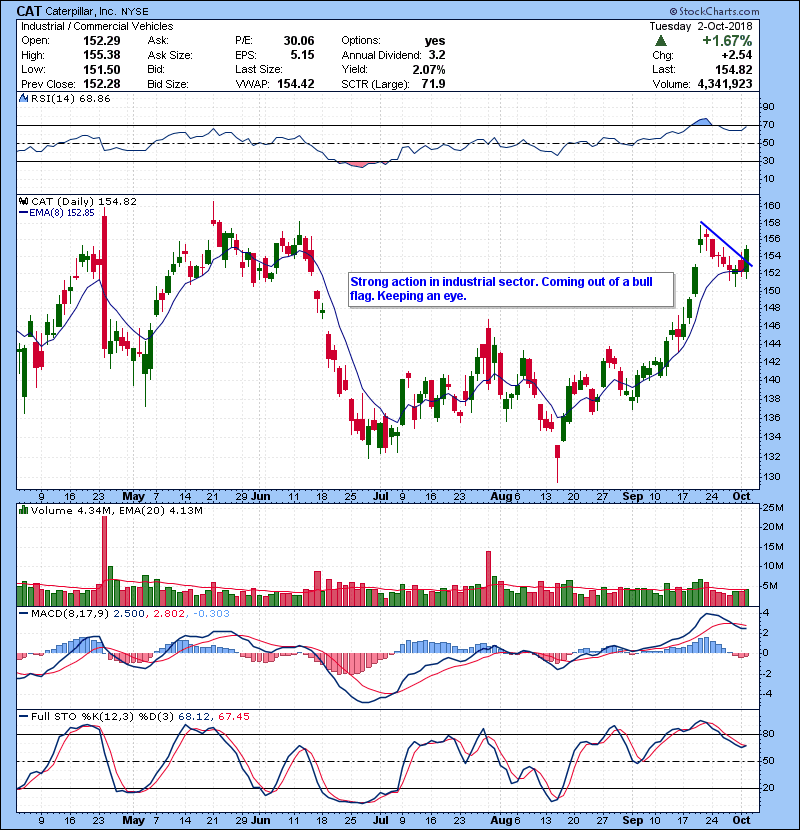Image resolution: width=800 pixels, height=830 pixels.
Task: Click the EMA(8) 152.85 legend text
Action: (x=61, y=213)
